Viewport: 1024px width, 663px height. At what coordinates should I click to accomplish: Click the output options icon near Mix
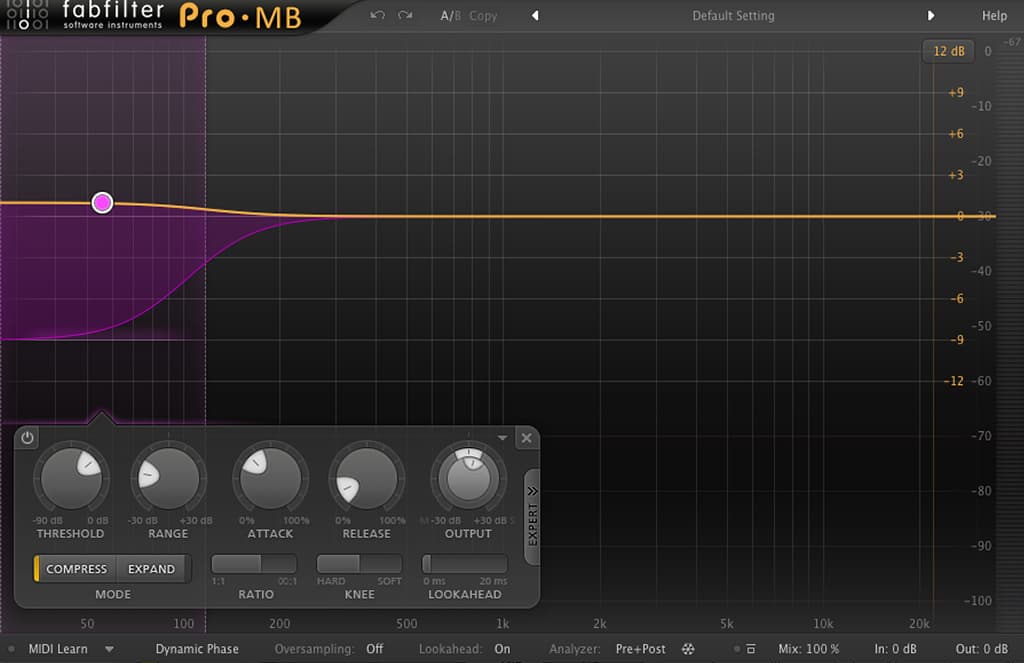click(750, 649)
